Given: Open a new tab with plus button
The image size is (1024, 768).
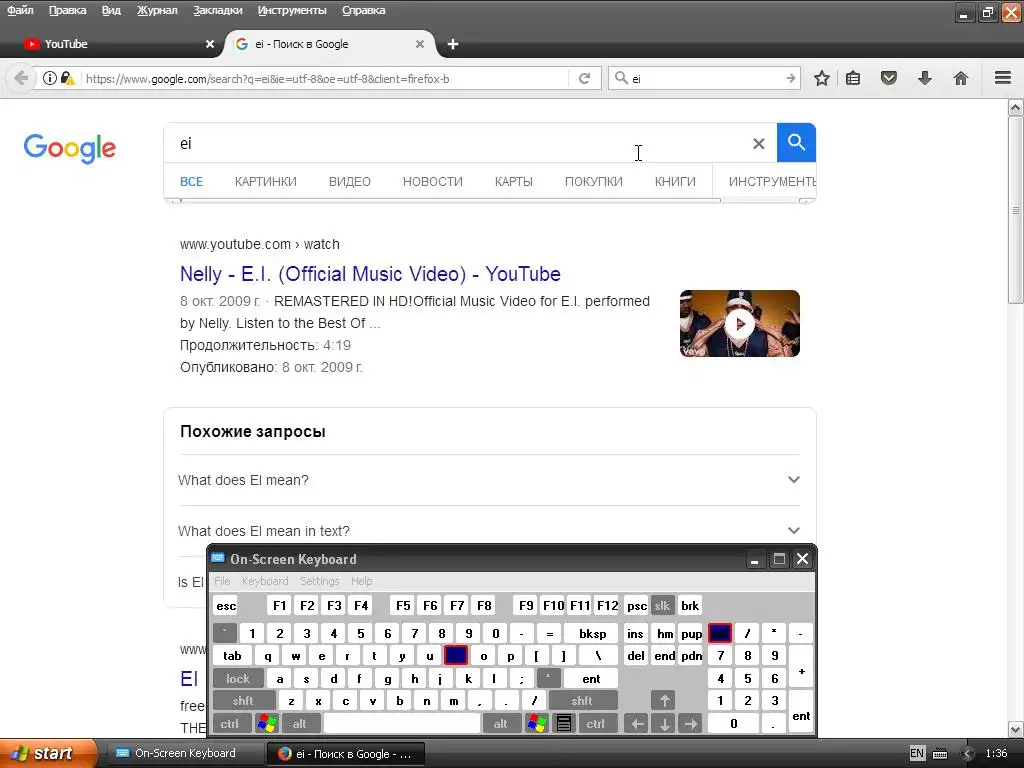Looking at the screenshot, I should pyautogui.click(x=453, y=44).
